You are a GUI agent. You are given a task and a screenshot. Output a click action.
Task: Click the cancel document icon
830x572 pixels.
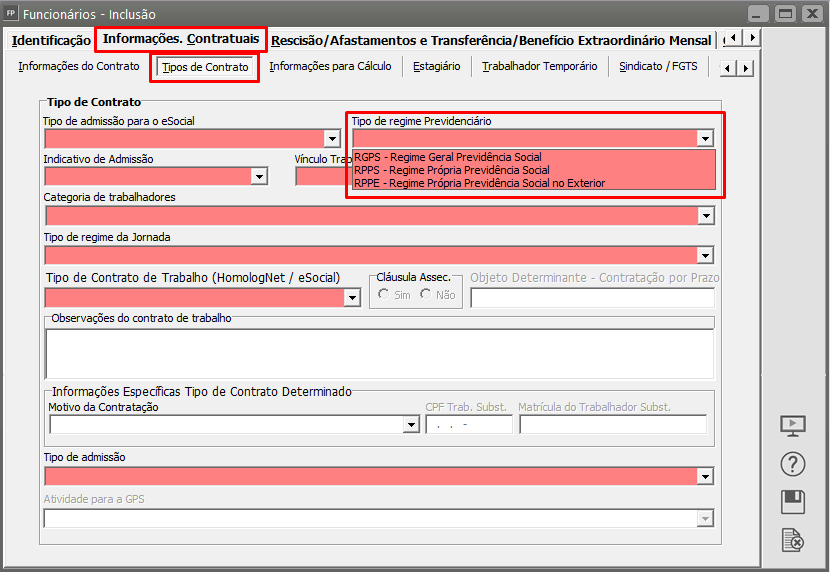click(x=792, y=541)
